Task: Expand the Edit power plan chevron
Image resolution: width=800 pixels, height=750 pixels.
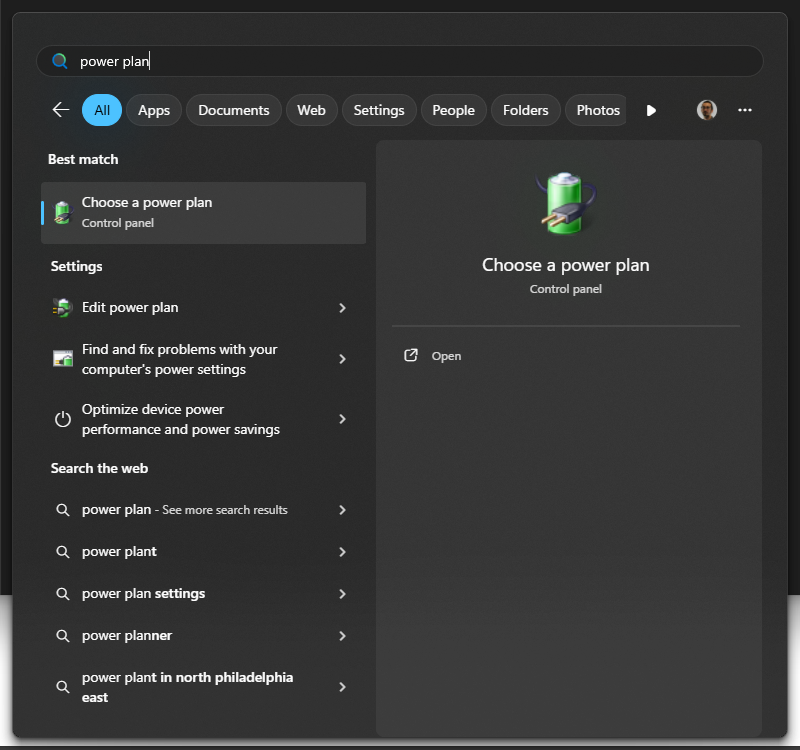Action: [x=342, y=308]
